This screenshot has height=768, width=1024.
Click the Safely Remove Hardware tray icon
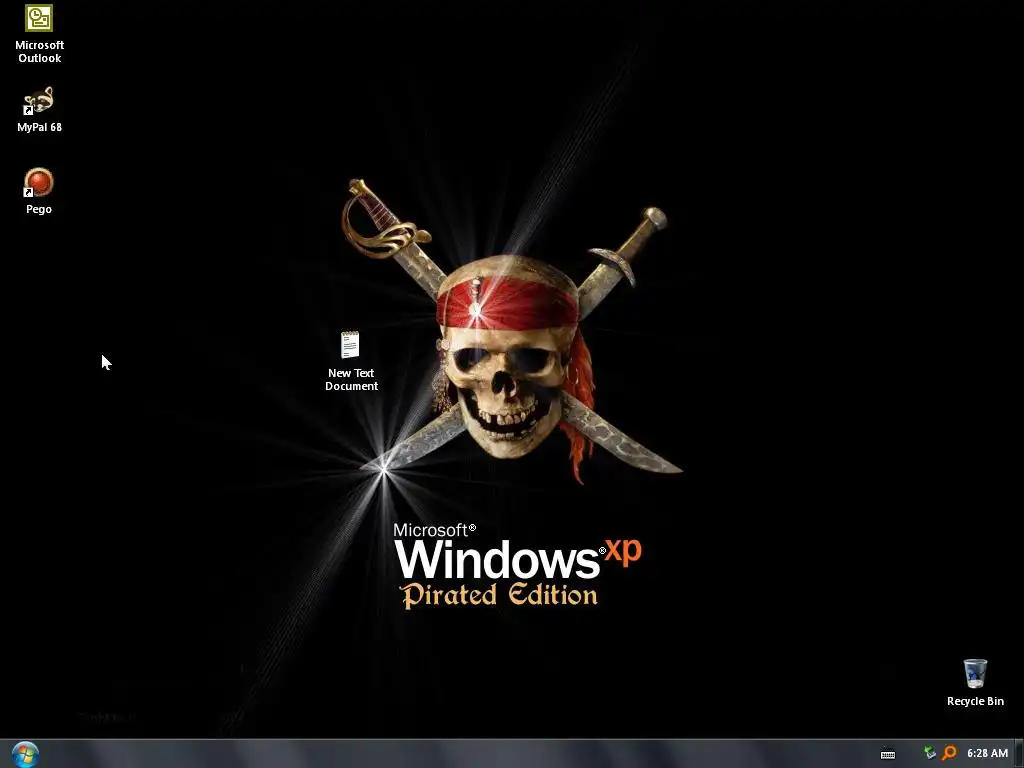(929, 753)
